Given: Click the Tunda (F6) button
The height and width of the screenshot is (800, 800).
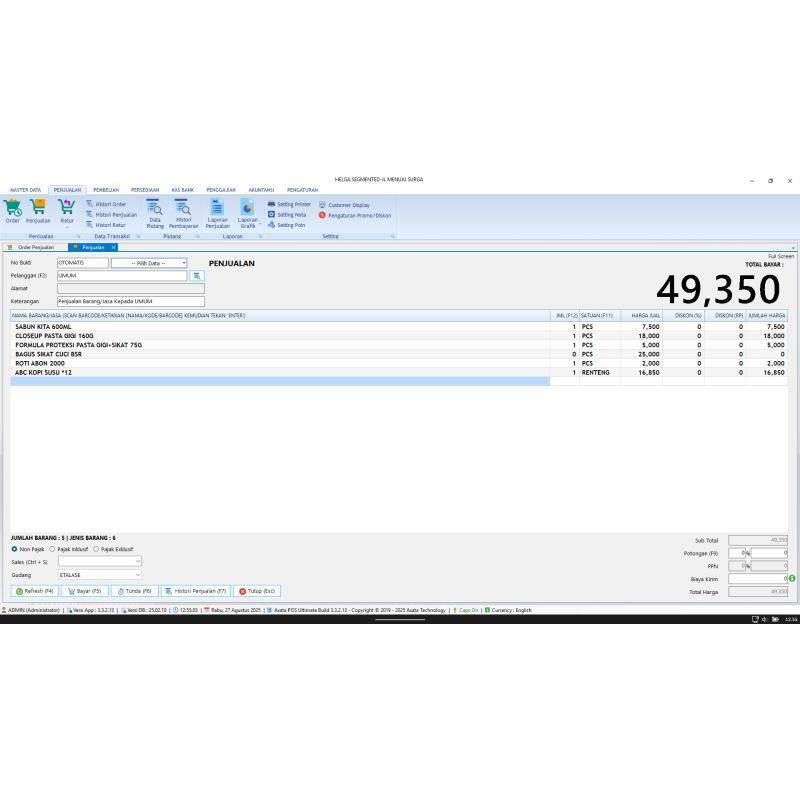Looking at the screenshot, I should point(134,591).
